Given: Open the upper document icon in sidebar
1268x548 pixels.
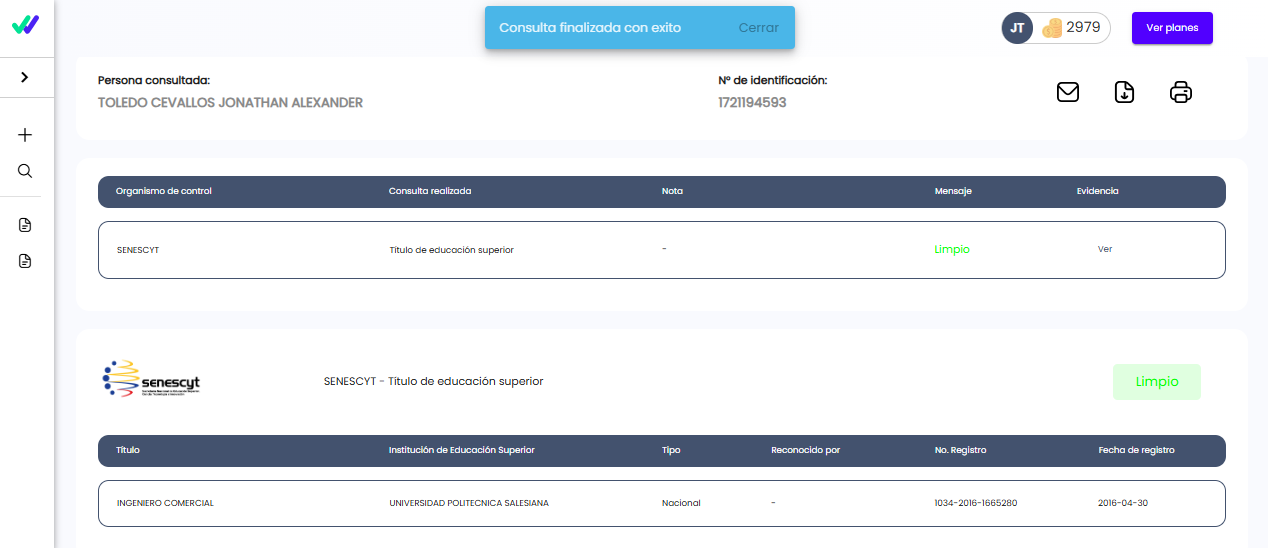Looking at the screenshot, I should pyautogui.click(x=26, y=225).
